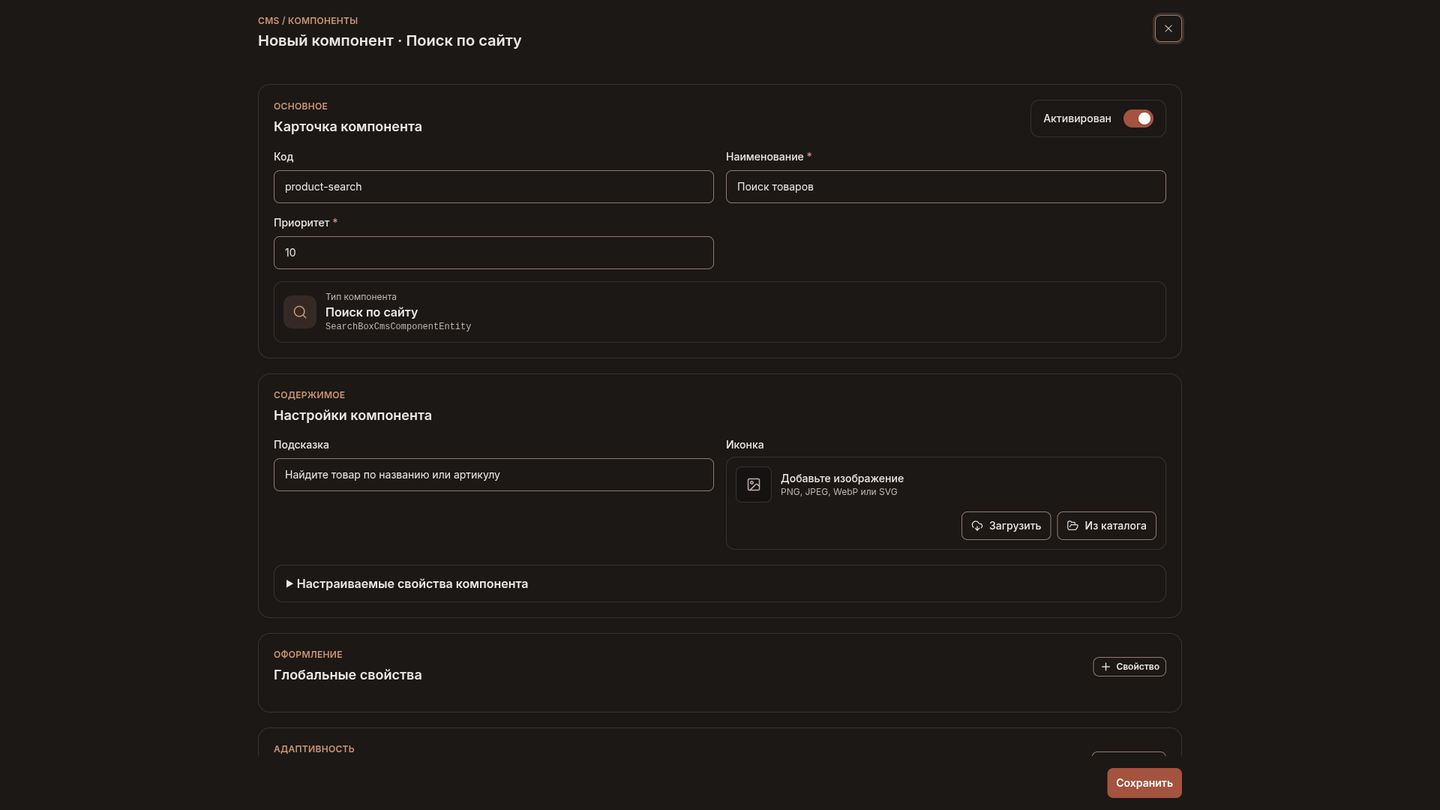Click the cloud upload icon in Загрузить
1440x810 pixels.
[x=977, y=526]
